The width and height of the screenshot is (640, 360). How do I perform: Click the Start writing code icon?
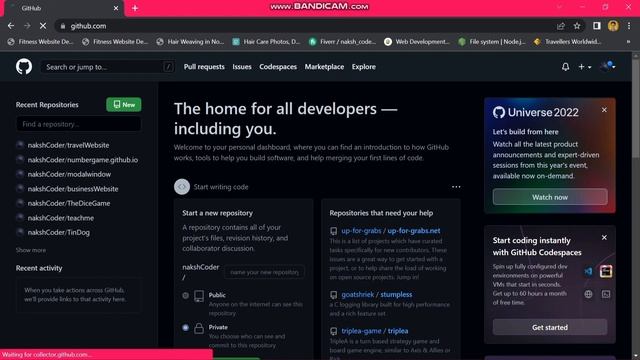click(182, 187)
